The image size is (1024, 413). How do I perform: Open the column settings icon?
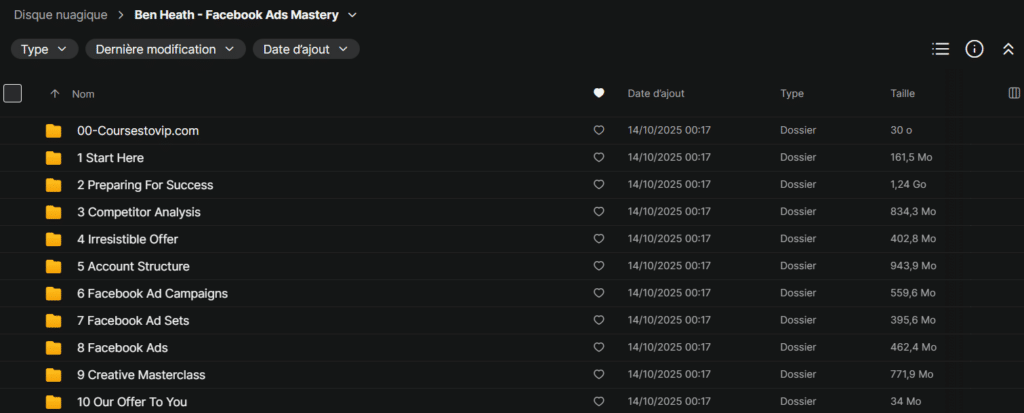1014,93
